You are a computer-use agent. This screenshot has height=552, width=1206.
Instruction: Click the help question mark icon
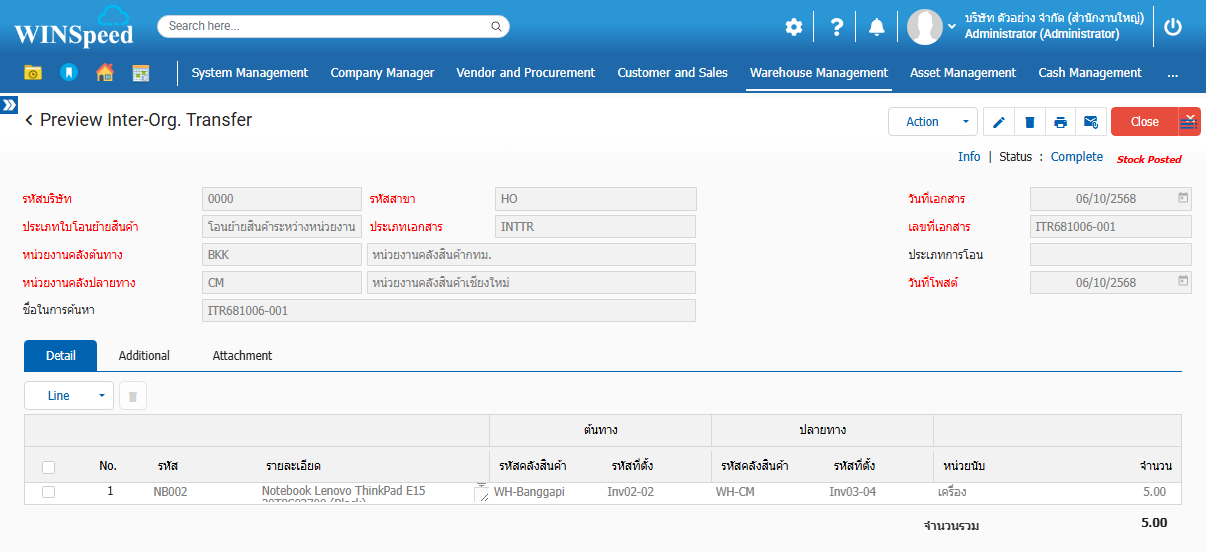836,27
